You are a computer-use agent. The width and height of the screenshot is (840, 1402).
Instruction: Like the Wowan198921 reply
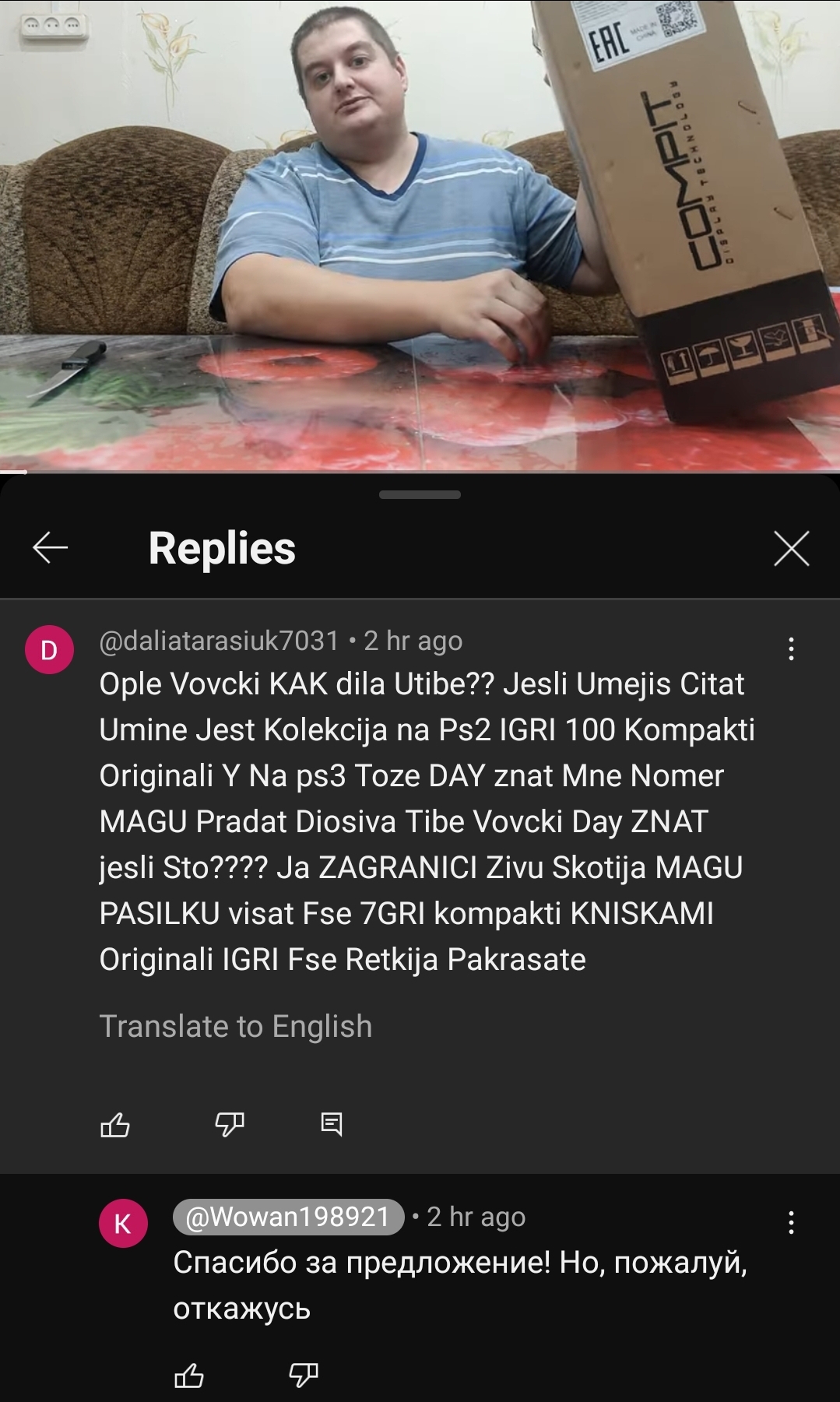(x=189, y=1375)
